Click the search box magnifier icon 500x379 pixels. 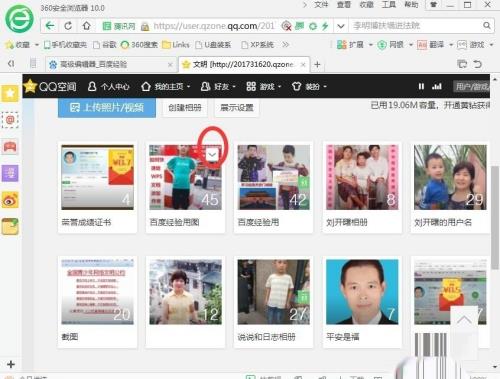[x=487, y=25]
